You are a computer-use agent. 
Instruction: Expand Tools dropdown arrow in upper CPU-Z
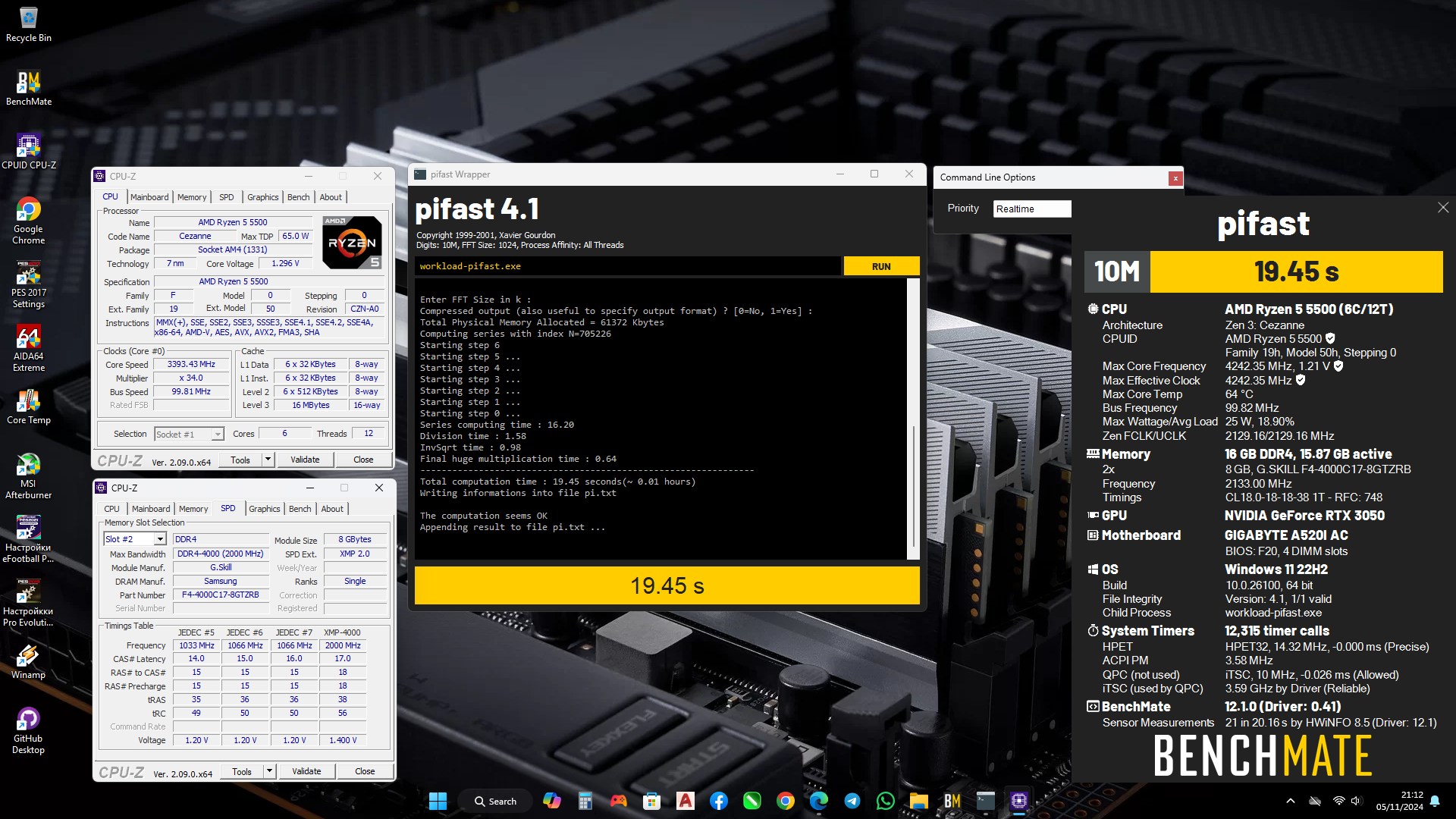click(x=268, y=460)
